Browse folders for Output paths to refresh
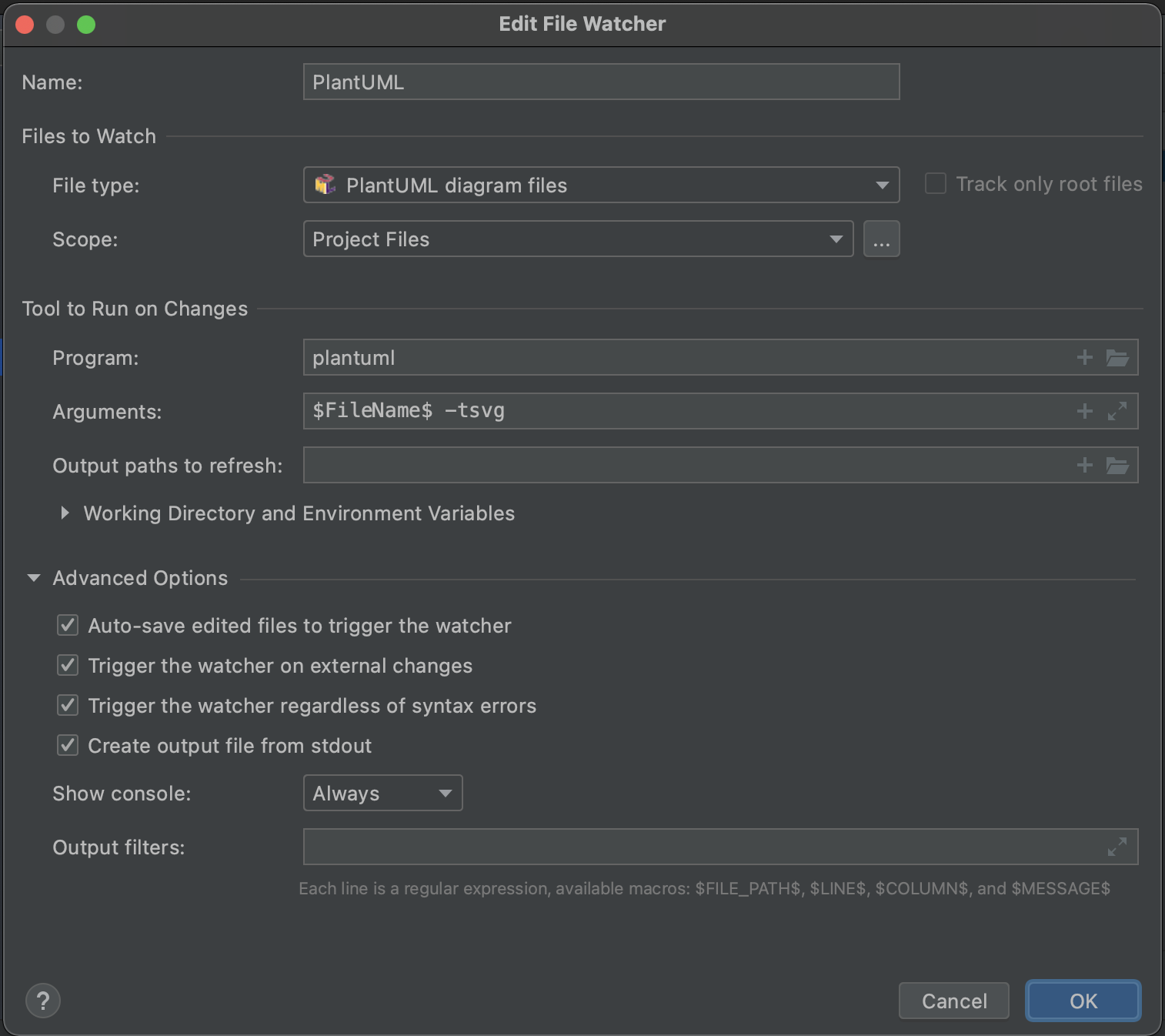This screenshot has width=1165, height=1036. click(1117, 465)
